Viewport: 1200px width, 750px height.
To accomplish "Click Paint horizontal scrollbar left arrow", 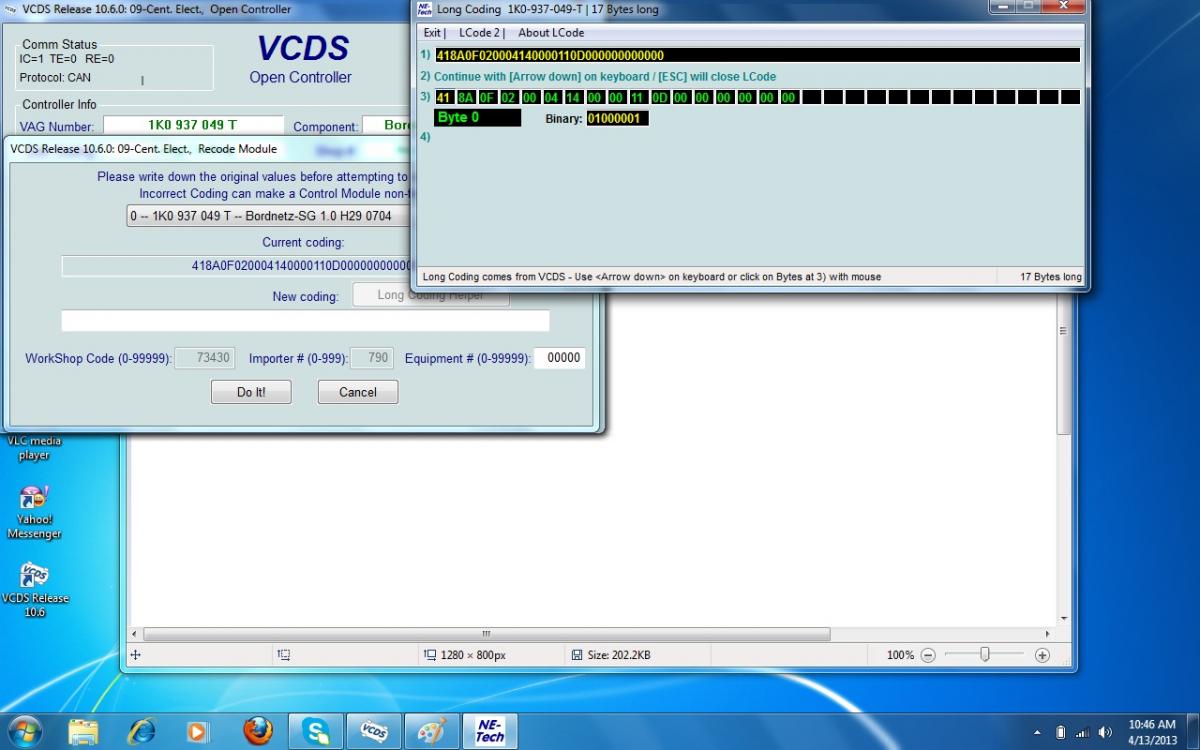I will coord(136,634).
